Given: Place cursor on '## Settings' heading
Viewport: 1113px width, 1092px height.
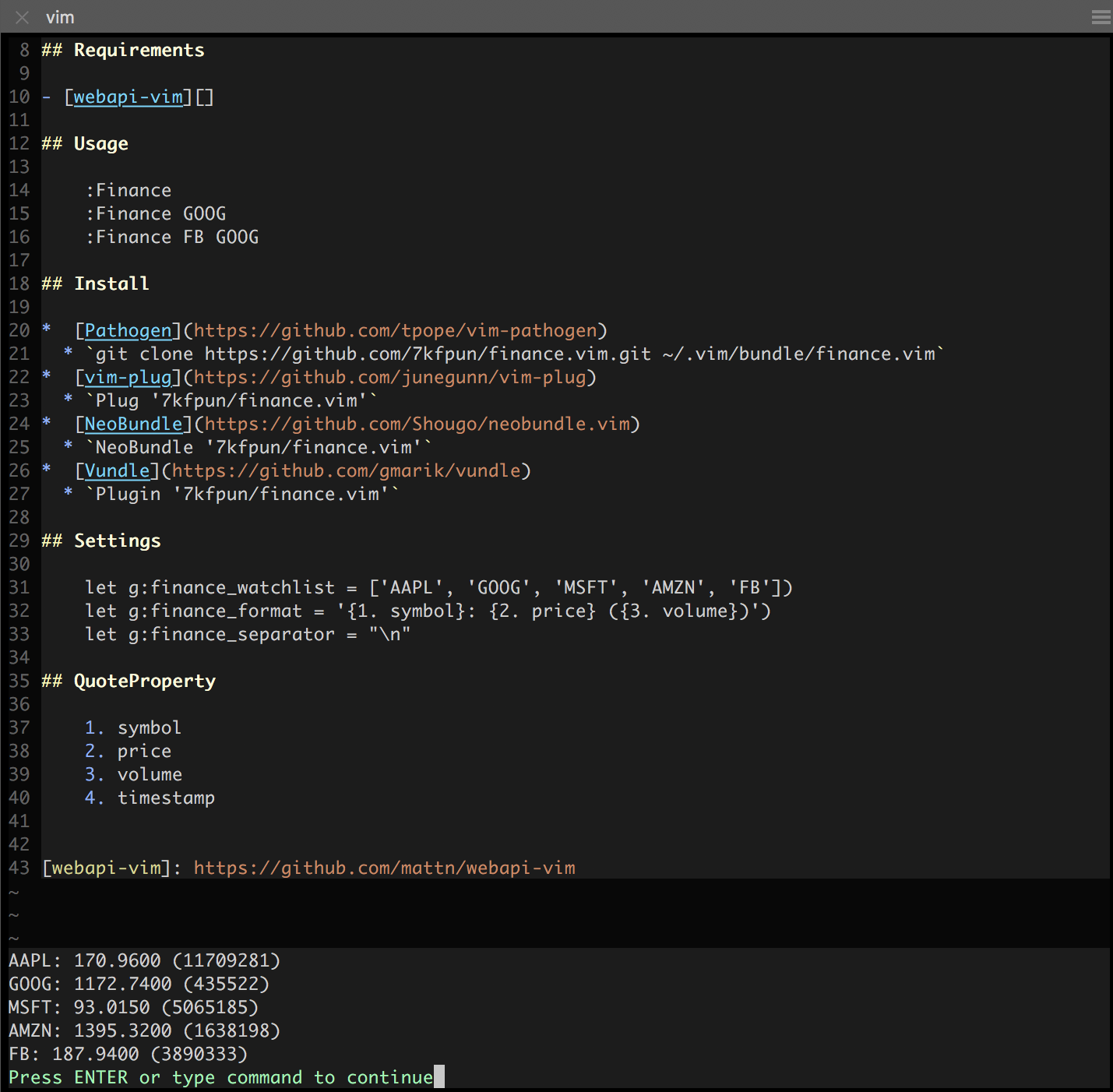Looking at the screenshot, I should (101, 541).
